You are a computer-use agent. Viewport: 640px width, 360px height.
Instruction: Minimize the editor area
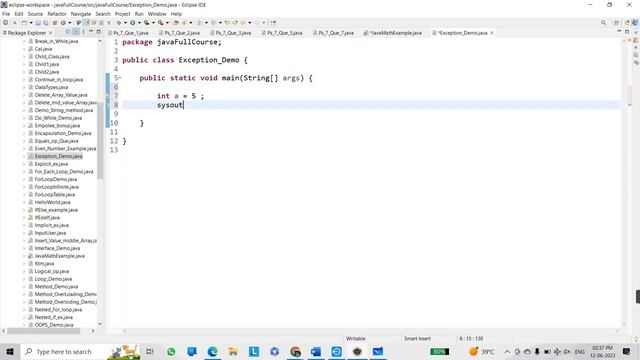coord(619,31)
